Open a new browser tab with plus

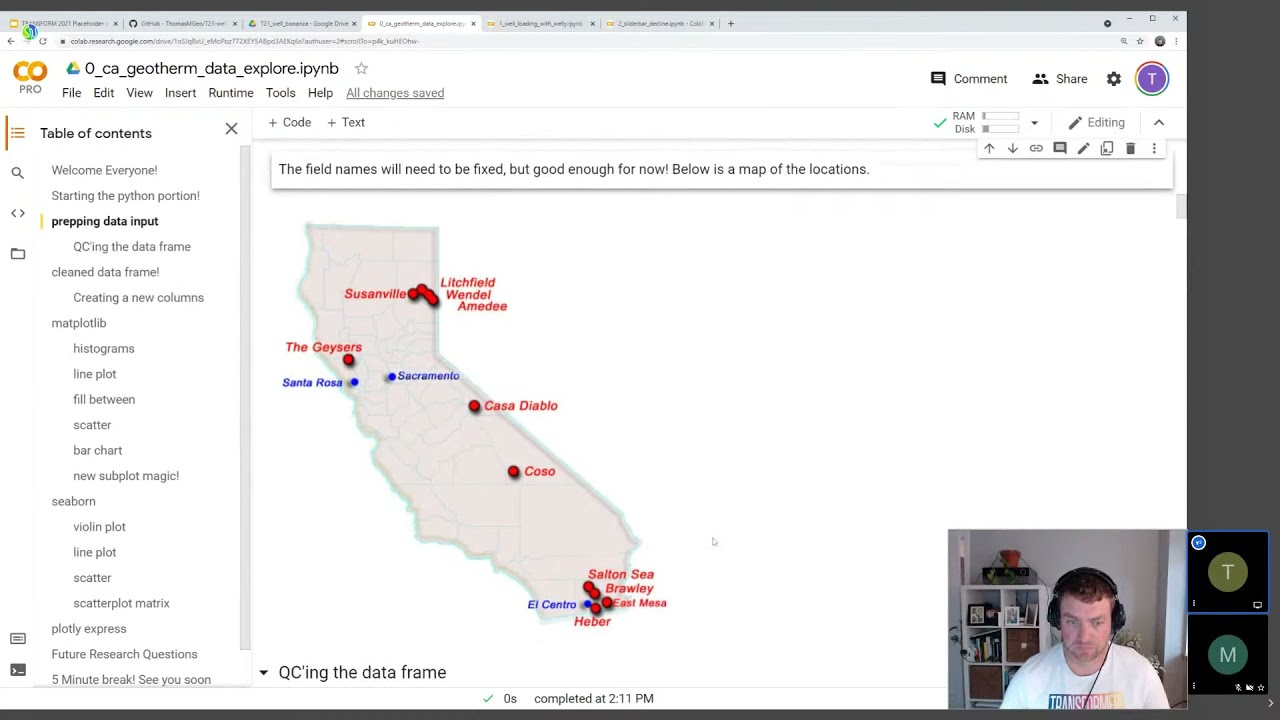pyautogui.click(x=731, y=23)
